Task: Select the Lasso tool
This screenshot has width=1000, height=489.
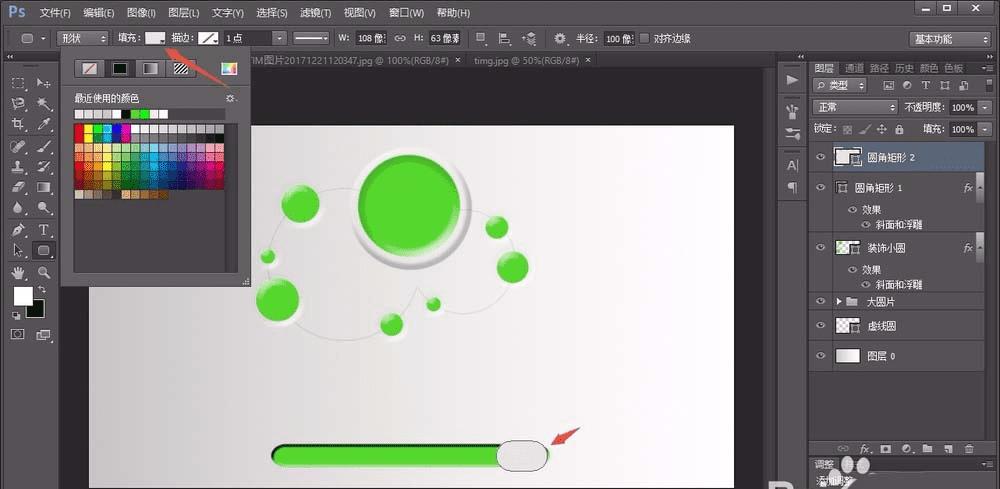Action: tap(18, 103)
